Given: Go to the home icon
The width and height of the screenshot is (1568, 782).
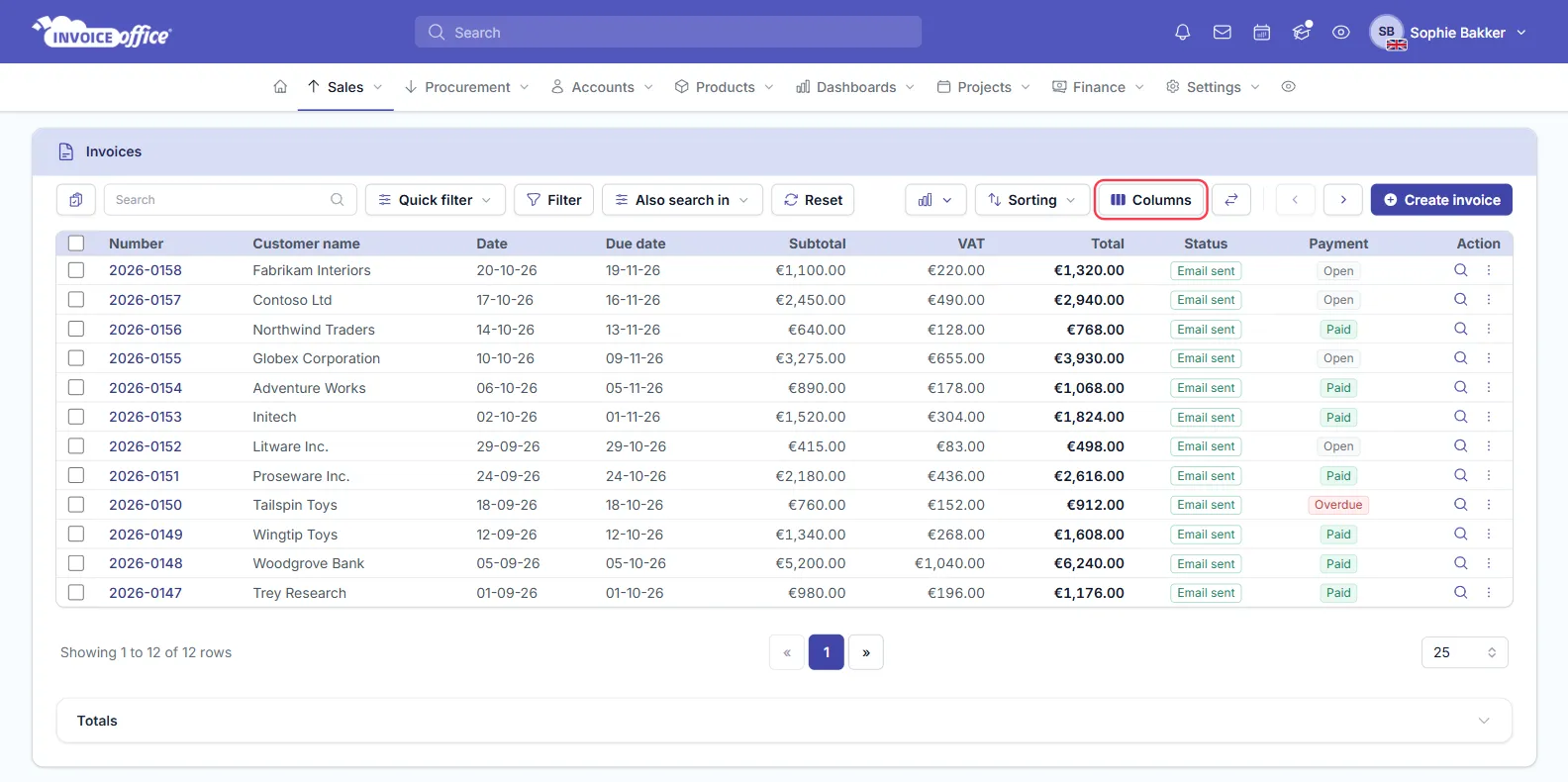Looking at the screenshot, I should 280,87.
